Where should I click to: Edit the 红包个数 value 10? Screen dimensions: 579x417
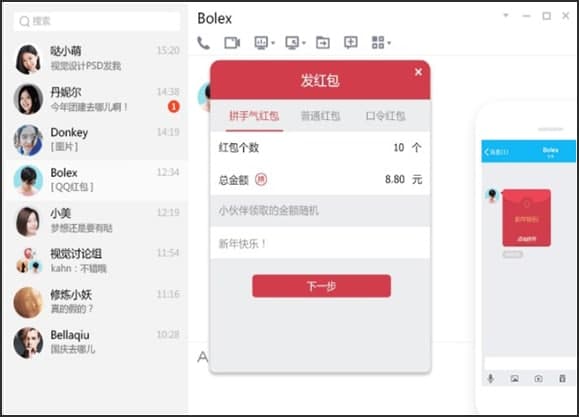click(x=399, y=148)
